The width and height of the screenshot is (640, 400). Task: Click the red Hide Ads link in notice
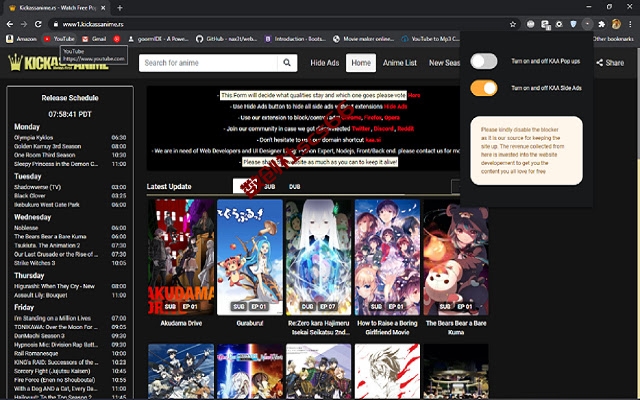coord(396,106)
